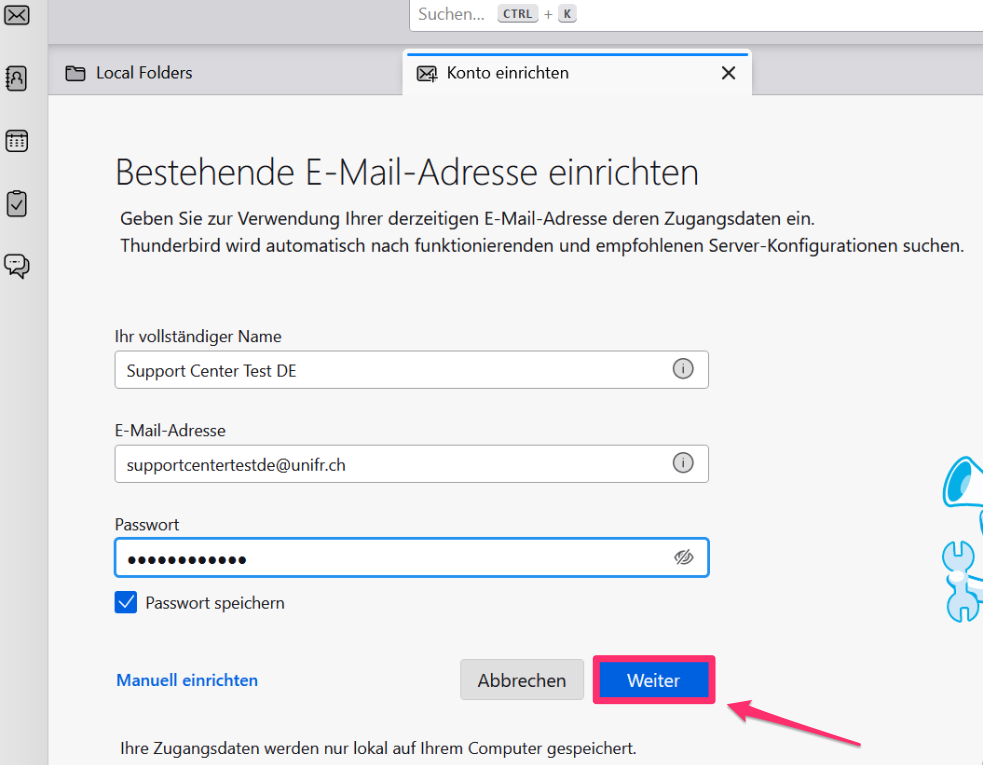Open the Tasks sidebar icon
The image size is (983, 765).
click(17, 204)
